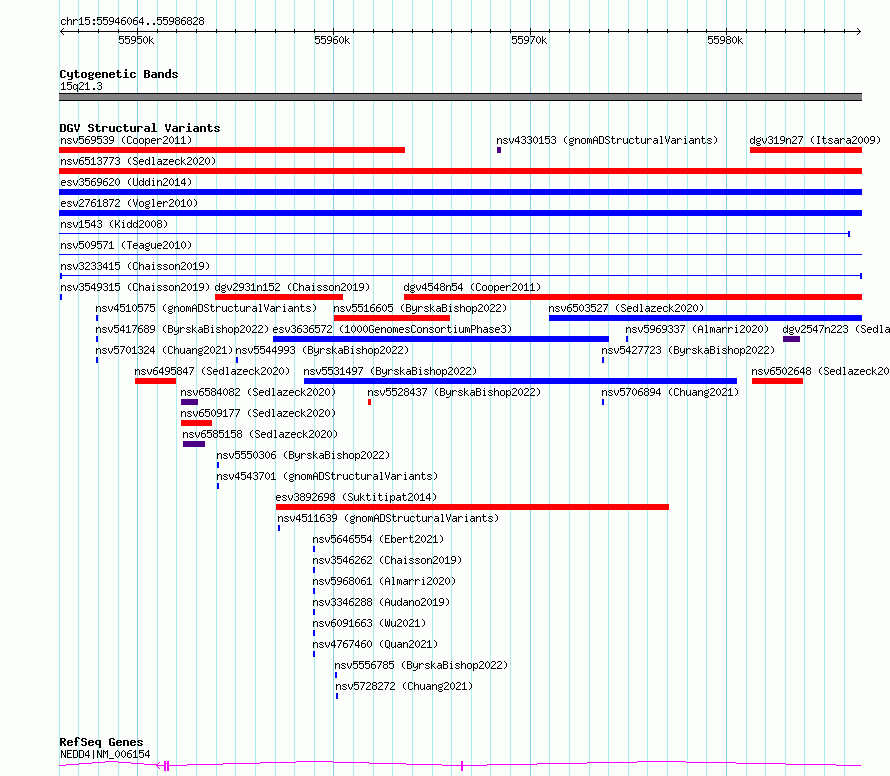Click nsv5701324 (Chuang2021) label
This screenshot has height=776, width=890.
coord(165,350)
